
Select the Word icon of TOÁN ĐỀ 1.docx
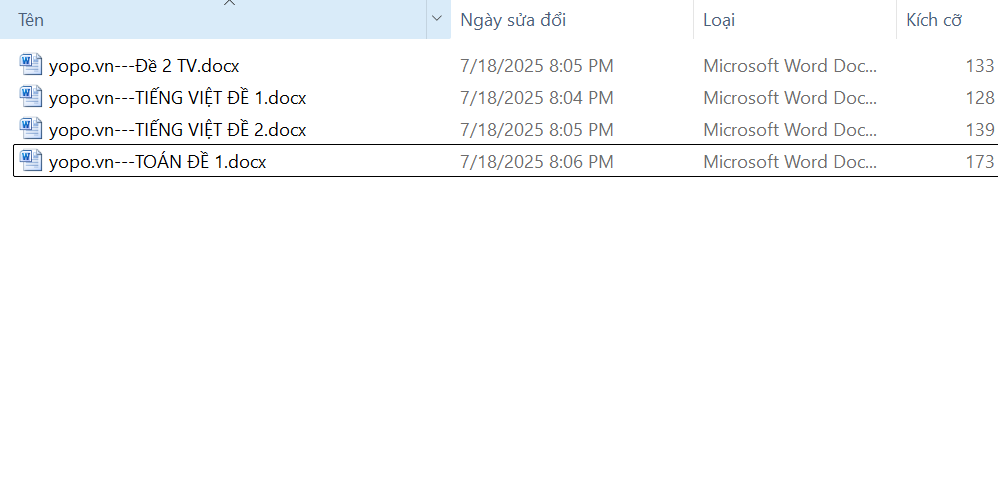pos(31,161)
